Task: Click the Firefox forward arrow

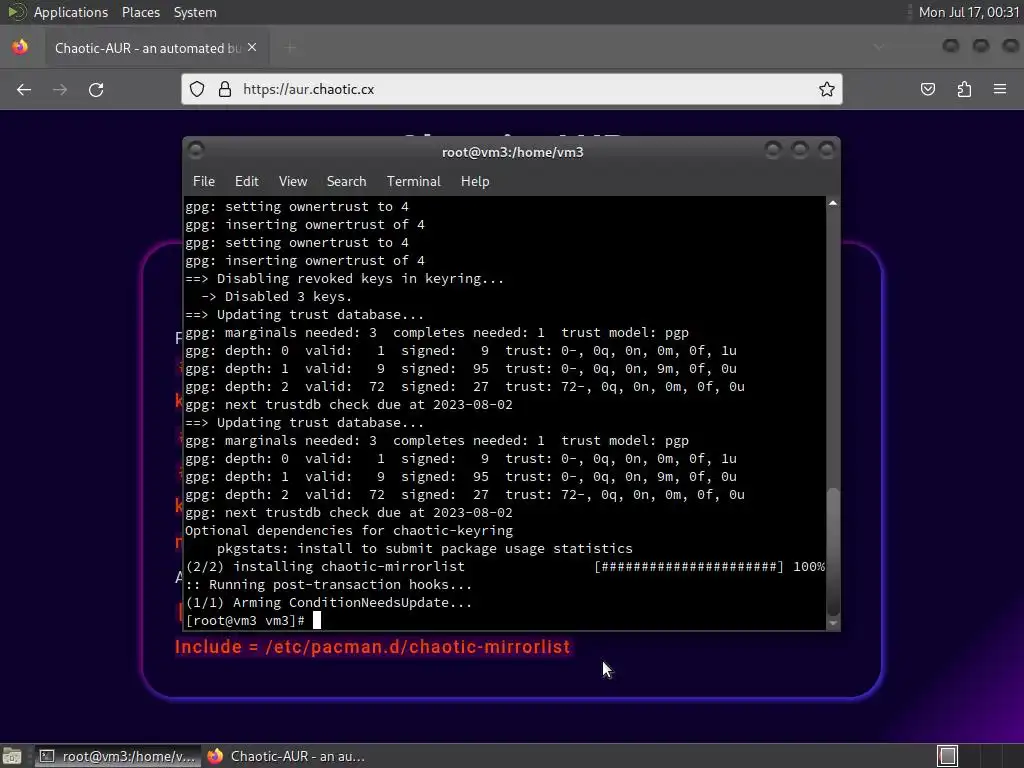Action: (60, 89)
